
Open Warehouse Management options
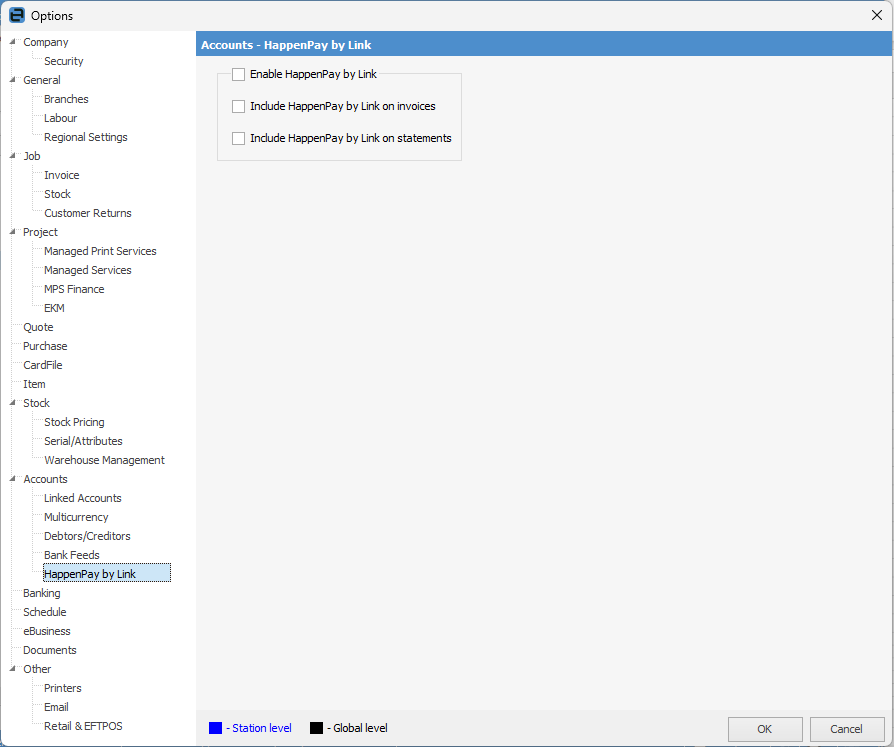(x=104, y=460)
